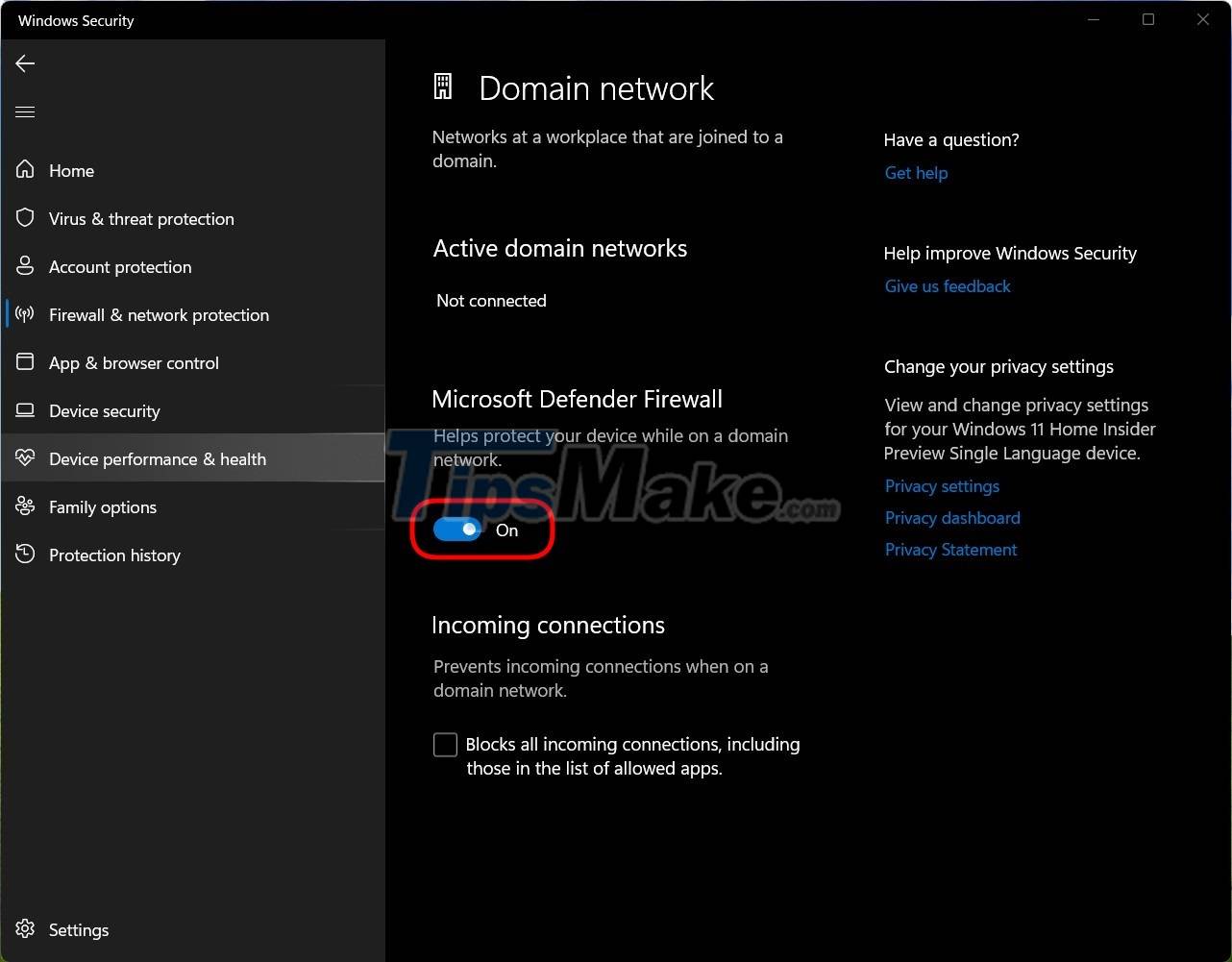Click the Device security laptop icon

coord(26,410)
